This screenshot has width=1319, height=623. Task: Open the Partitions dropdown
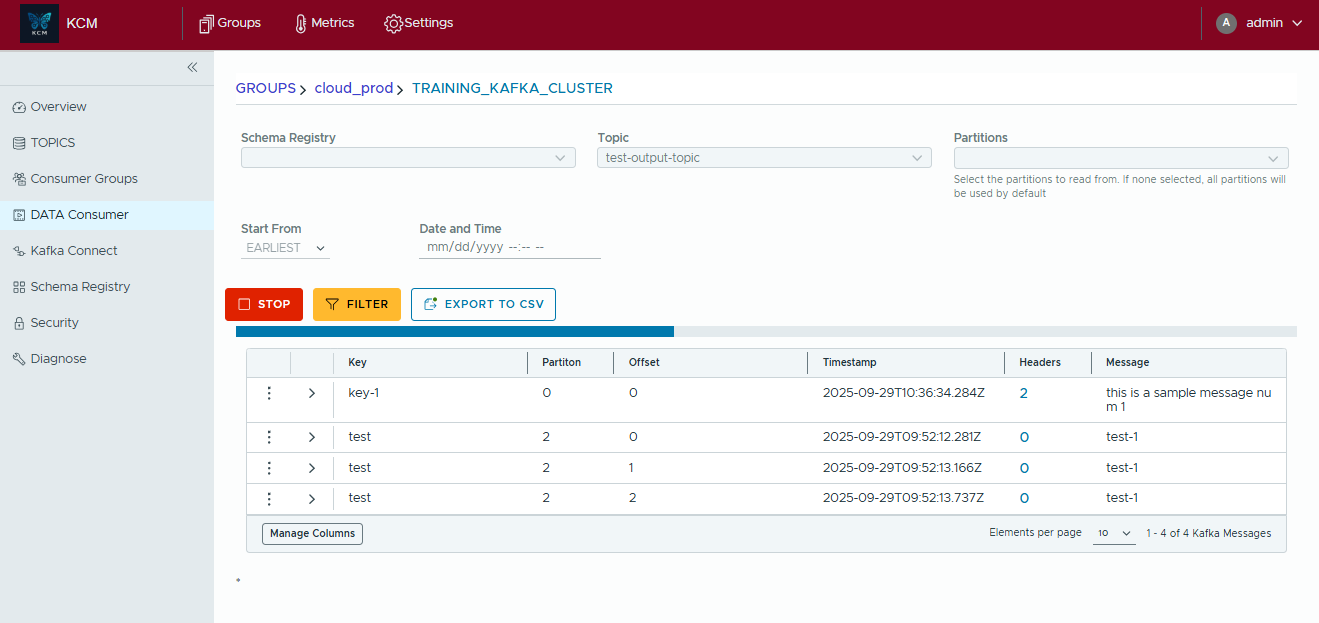pos(1120,158)
